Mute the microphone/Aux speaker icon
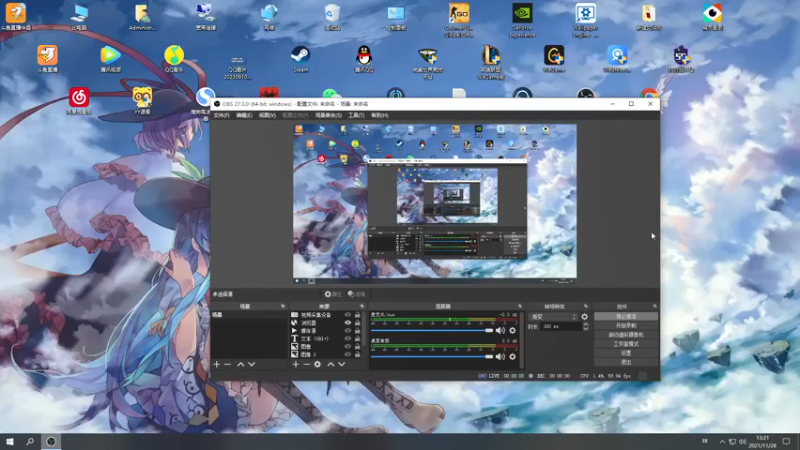Viewport: 800px width, 450px height. pyautogui.click(x=500, y=330)
